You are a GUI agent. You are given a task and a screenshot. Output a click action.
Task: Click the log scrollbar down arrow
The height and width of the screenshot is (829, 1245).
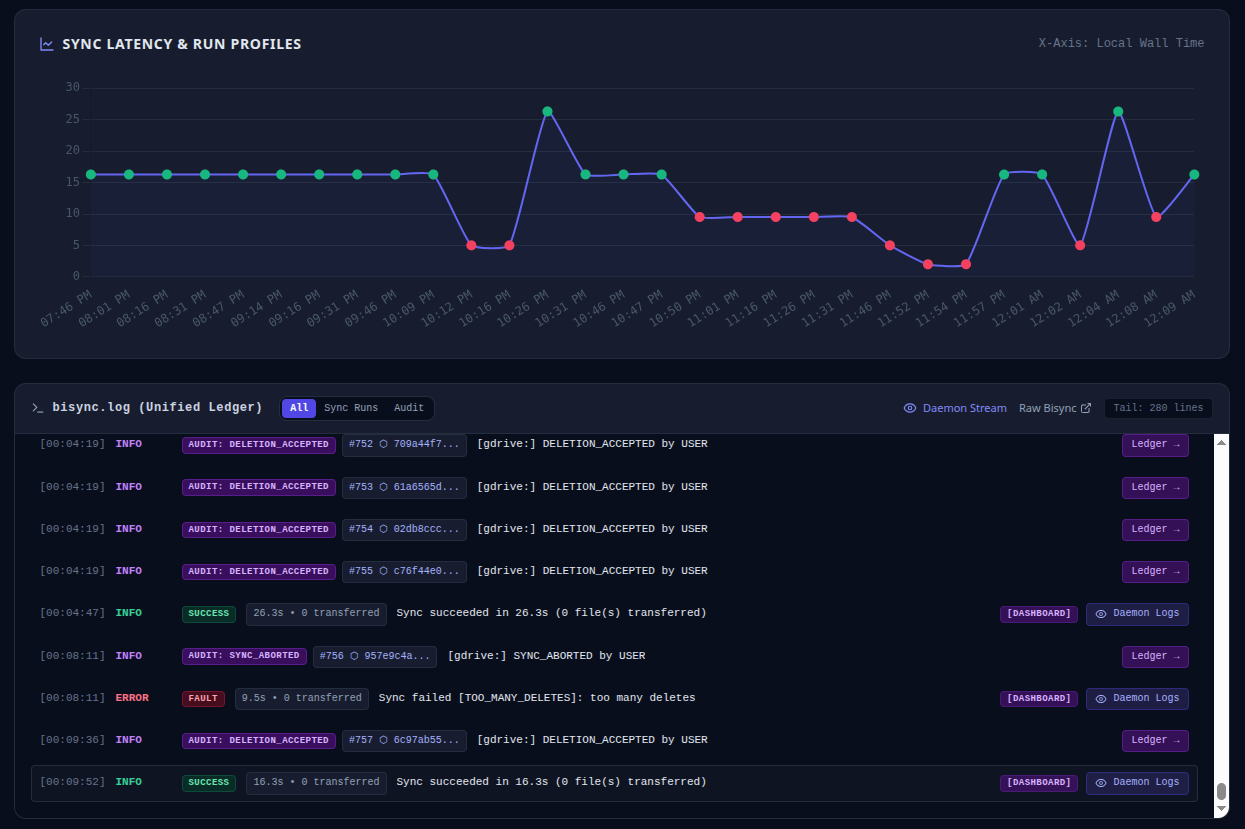click(x=1221, y=810)
